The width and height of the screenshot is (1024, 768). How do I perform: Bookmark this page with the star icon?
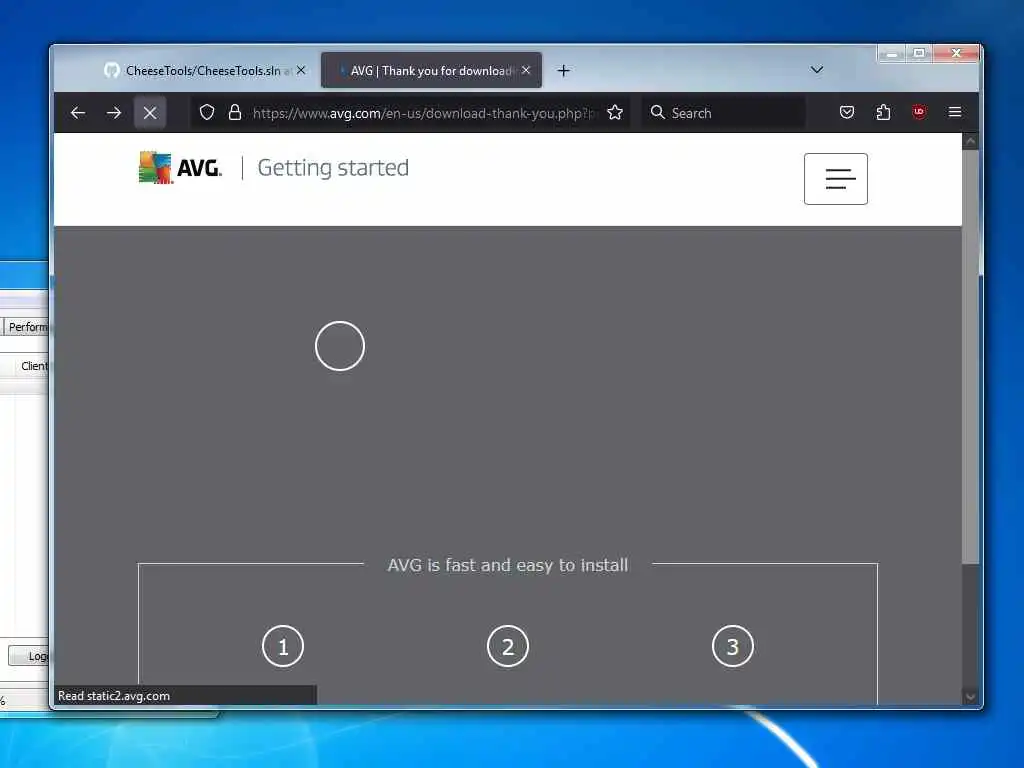[615, 113]
